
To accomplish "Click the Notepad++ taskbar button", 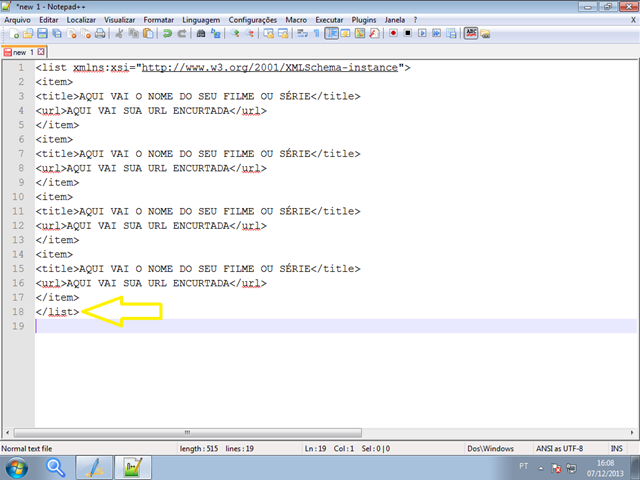I will (x=133, y=468).
